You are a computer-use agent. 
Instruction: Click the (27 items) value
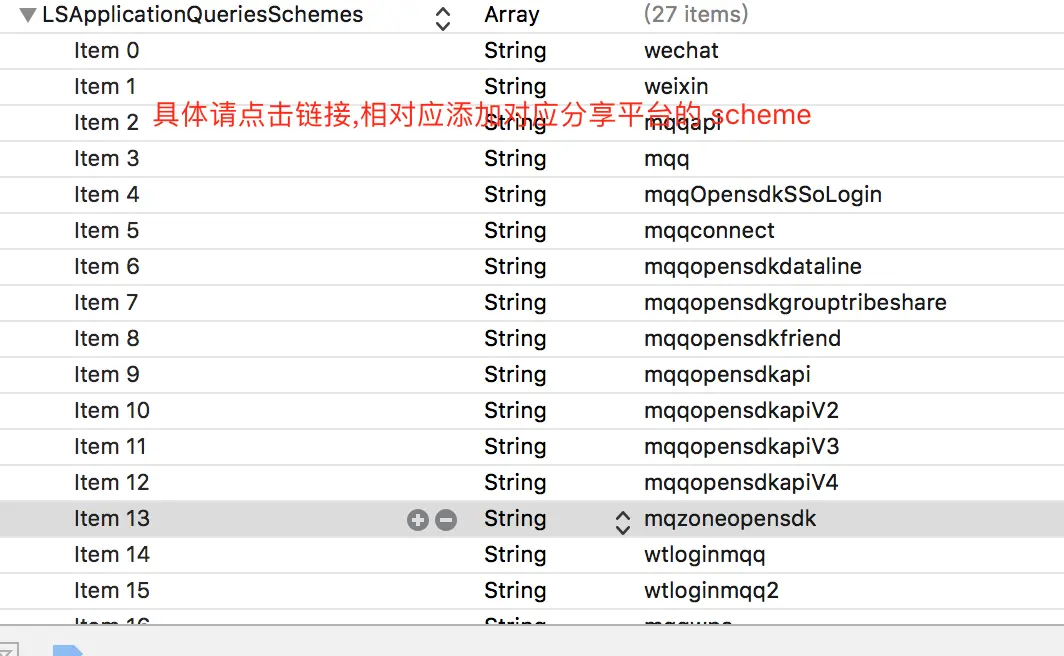click(696, 14)
